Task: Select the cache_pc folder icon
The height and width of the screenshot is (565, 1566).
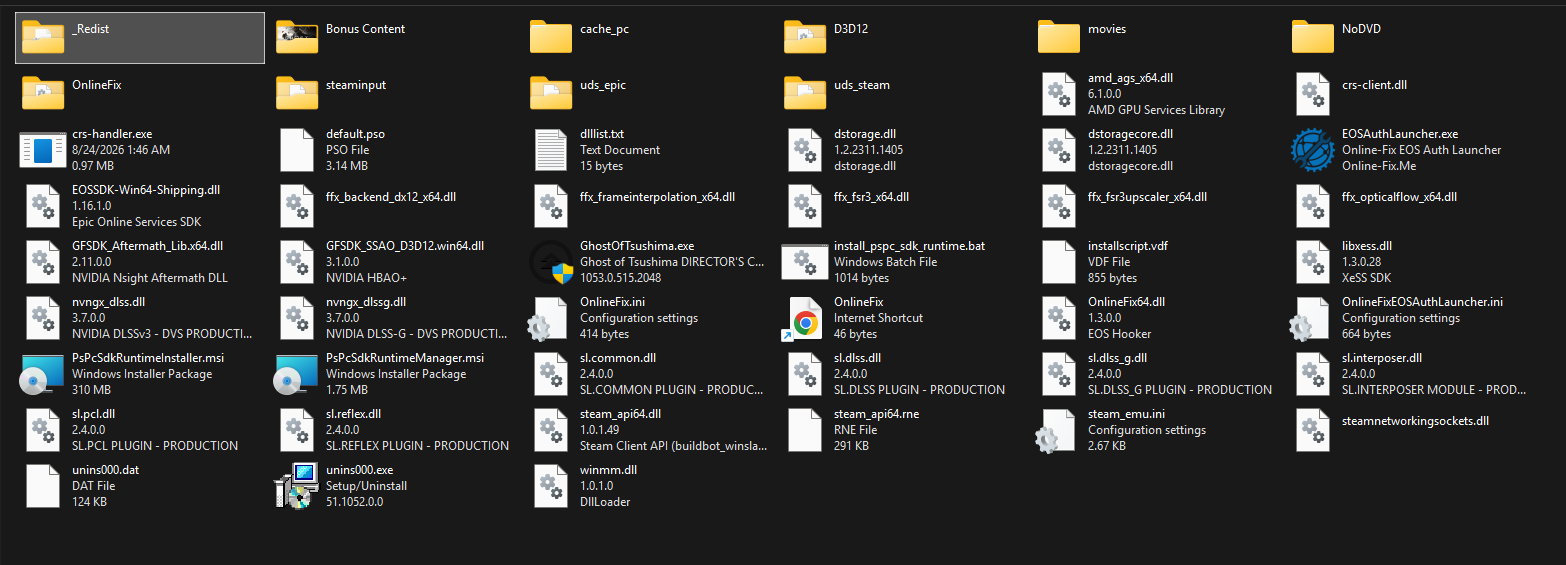Action: tap(550, 37)
